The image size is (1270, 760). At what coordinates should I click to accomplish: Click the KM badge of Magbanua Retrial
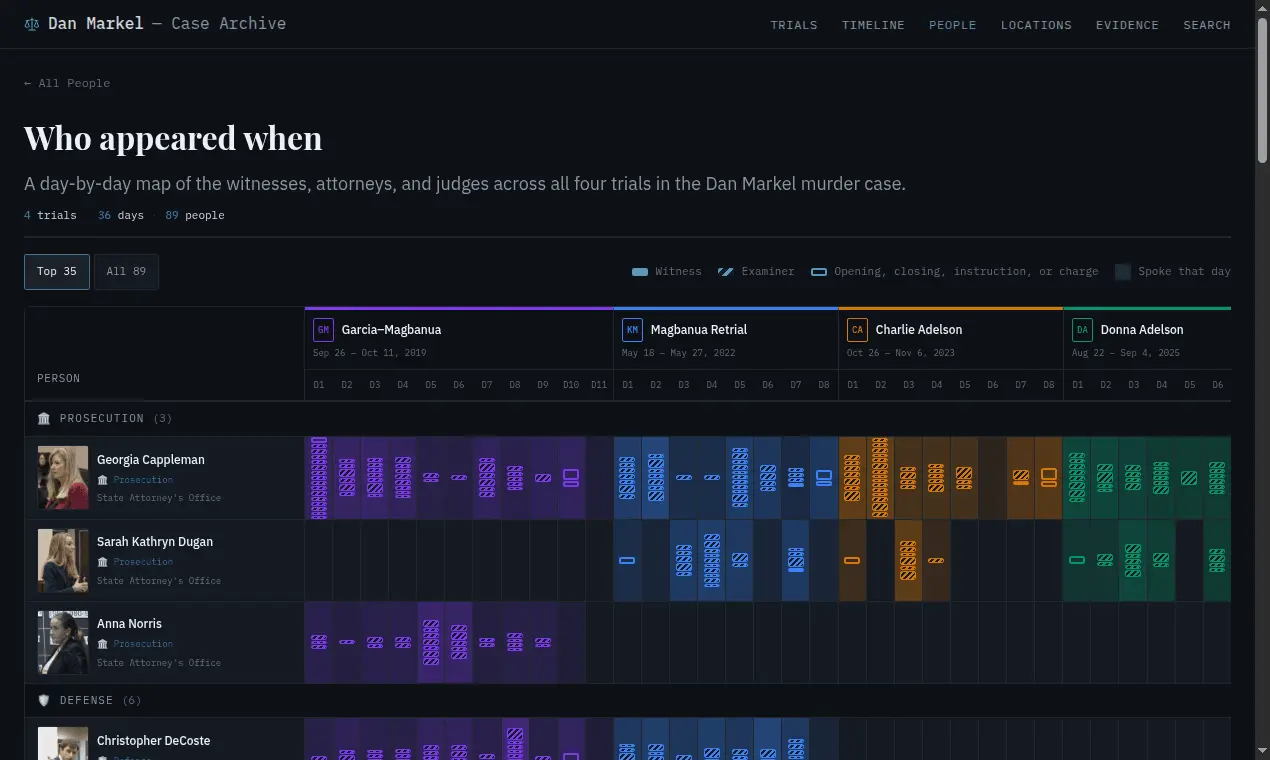click(632, 330)
